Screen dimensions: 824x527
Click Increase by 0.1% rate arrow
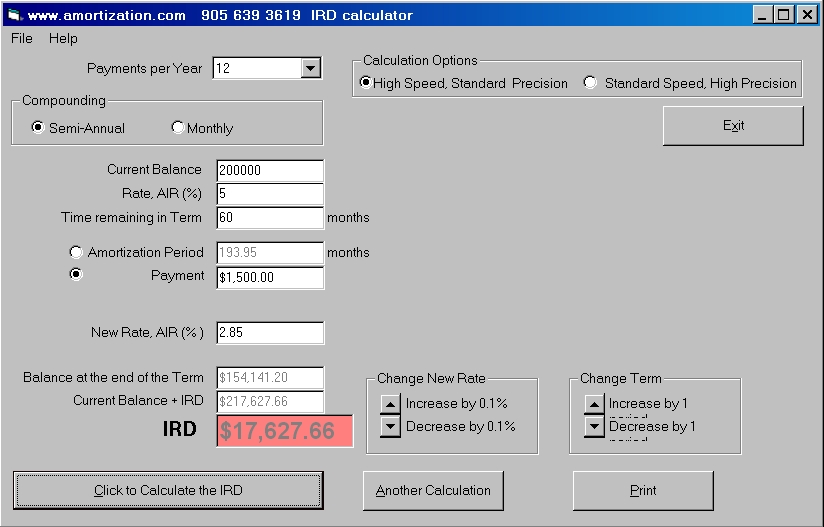(390, 404)
